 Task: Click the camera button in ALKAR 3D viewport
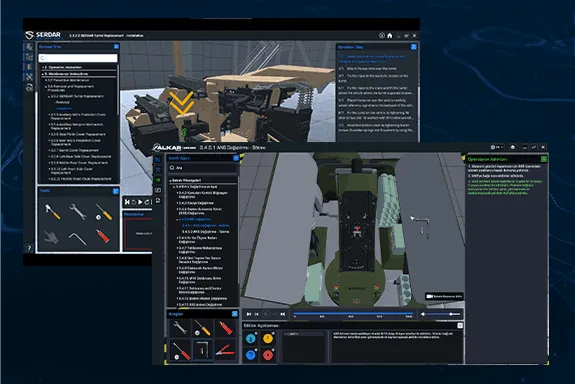click(444, 296)
